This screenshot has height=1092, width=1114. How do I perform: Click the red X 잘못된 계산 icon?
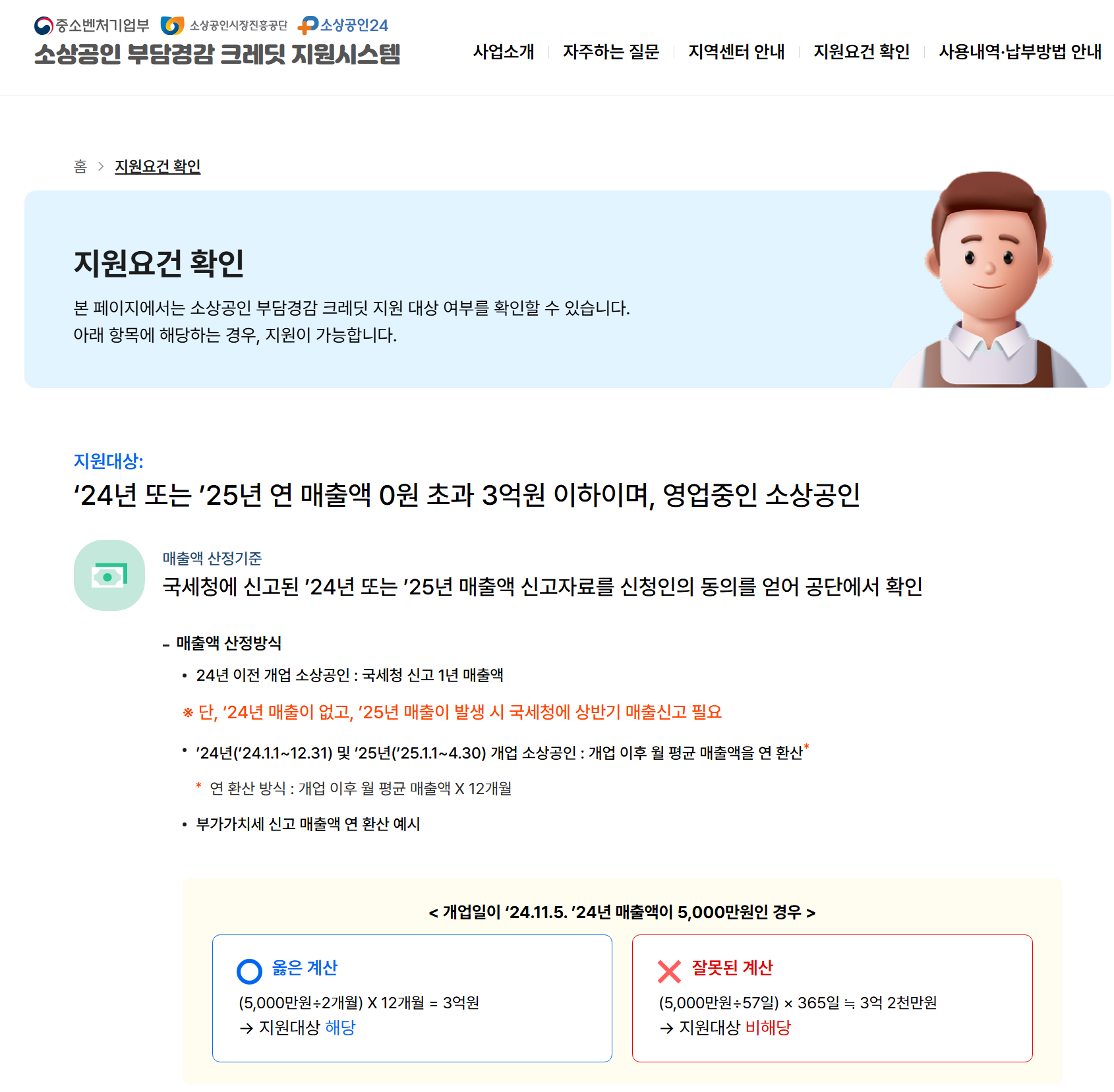point(669,971)
